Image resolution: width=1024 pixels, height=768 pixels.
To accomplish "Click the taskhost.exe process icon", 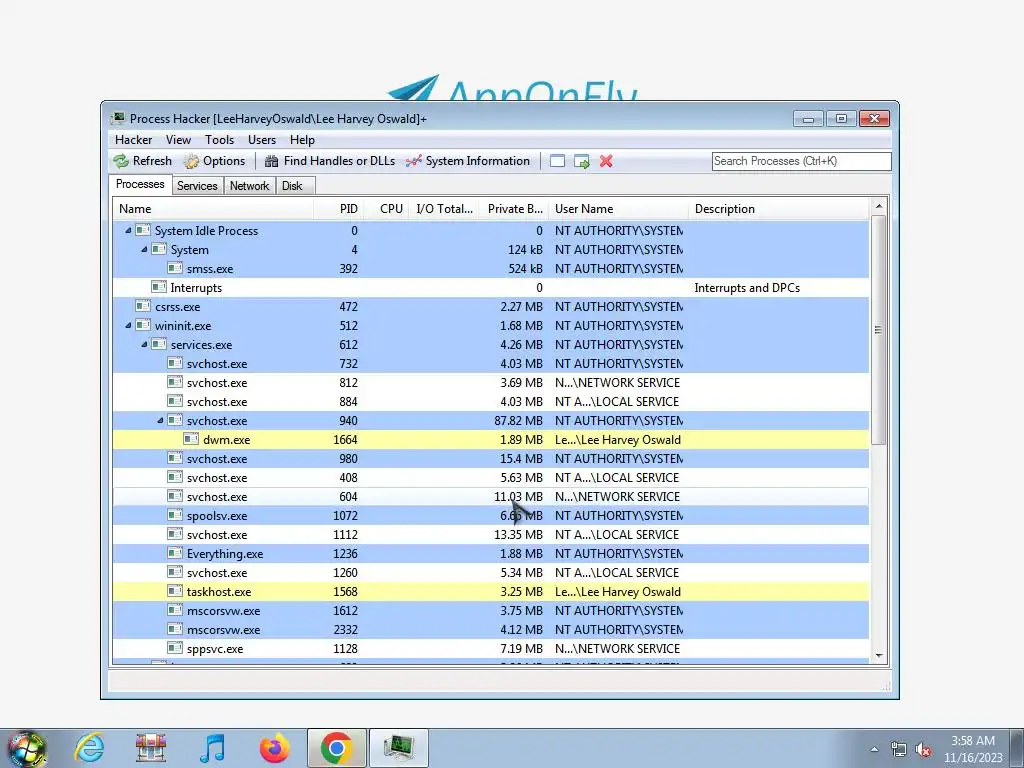I will click(x=175, y=592).
